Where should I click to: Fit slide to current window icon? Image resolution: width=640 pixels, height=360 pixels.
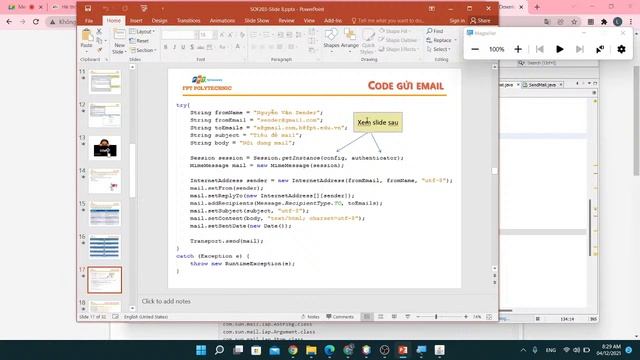[x=489, y=317]
